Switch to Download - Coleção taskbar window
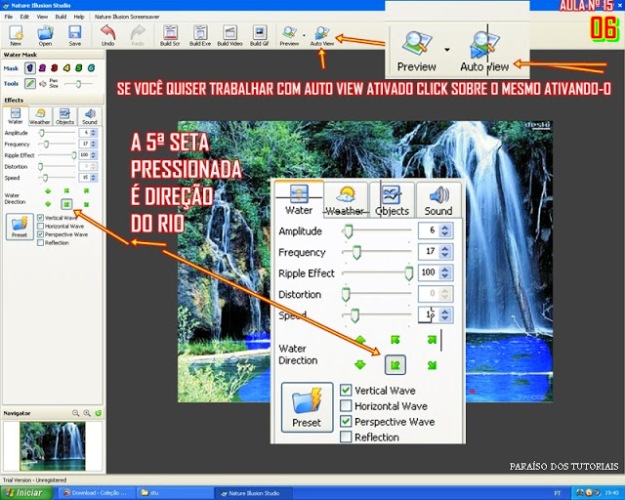The width and height of the screenshot is (625, 500). tap(95, 493)
